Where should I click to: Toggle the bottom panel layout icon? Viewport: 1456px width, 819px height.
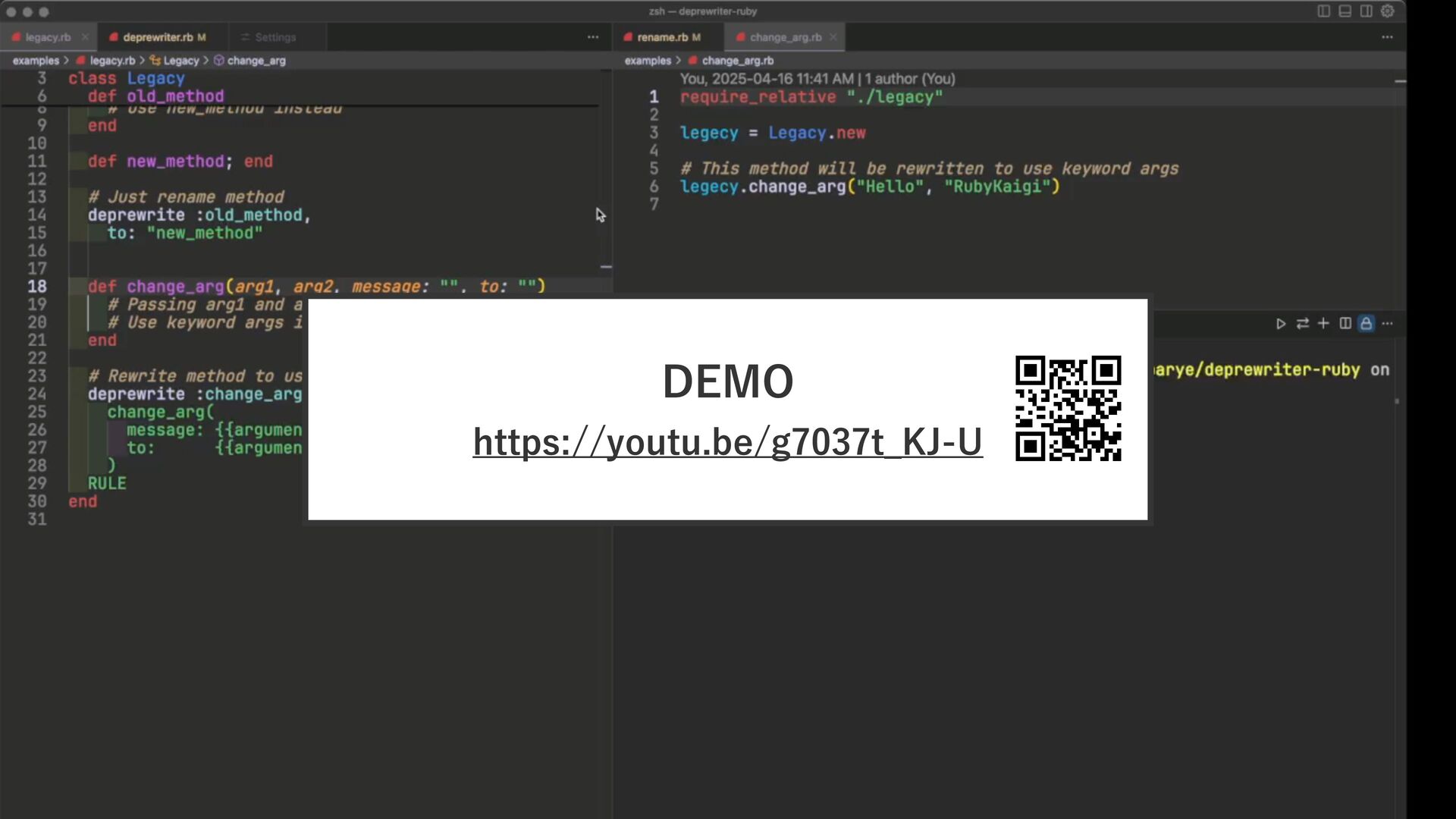(1345, 11)
